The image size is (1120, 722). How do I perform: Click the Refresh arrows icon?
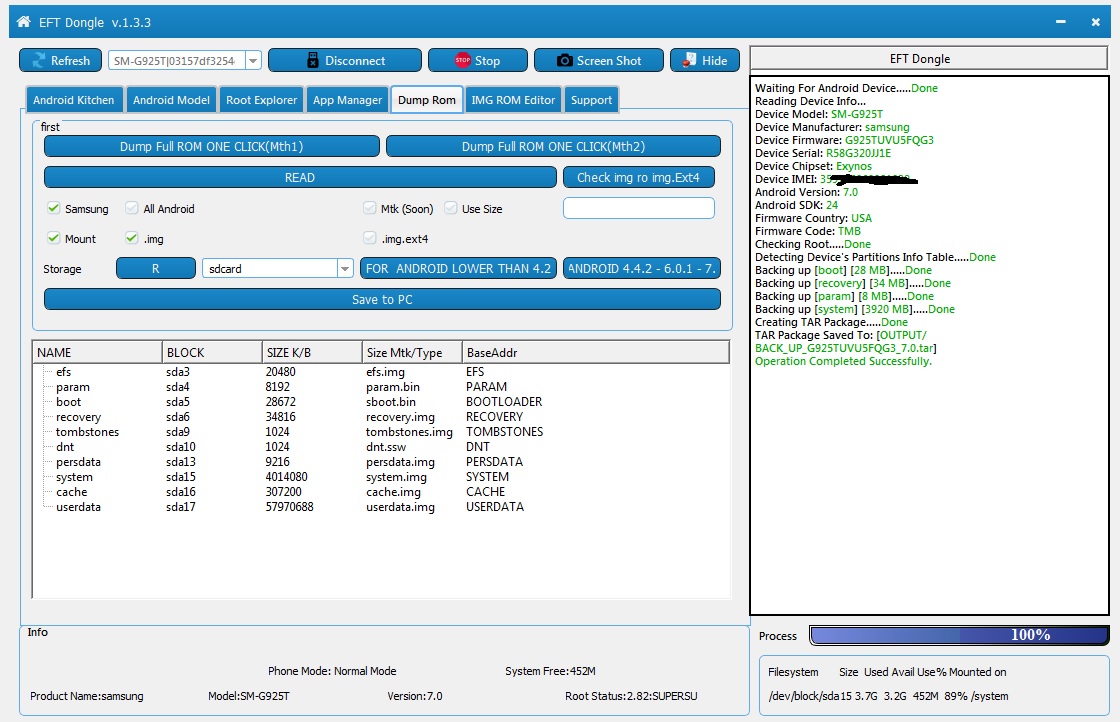tap(39, 61)
